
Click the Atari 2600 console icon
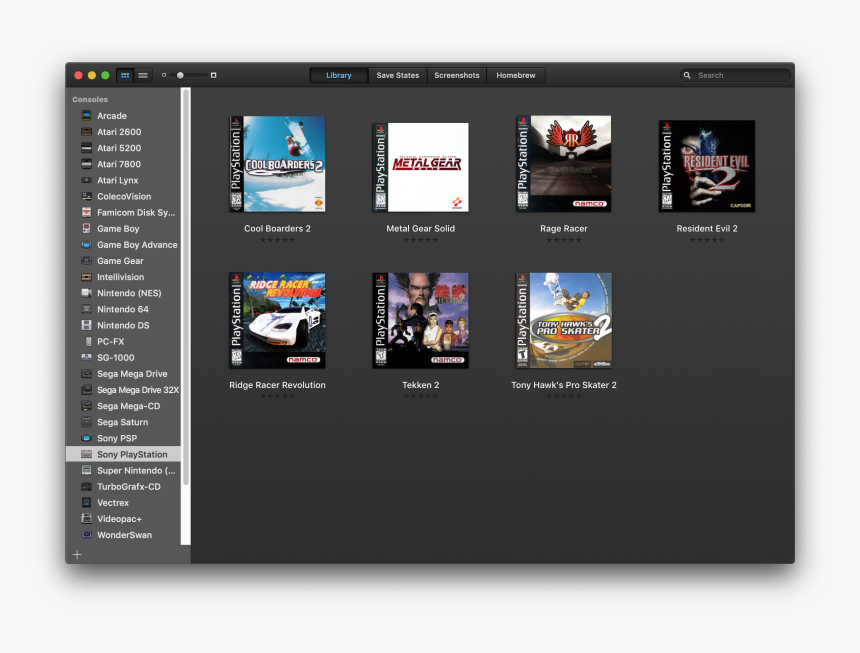pos(86,132)
